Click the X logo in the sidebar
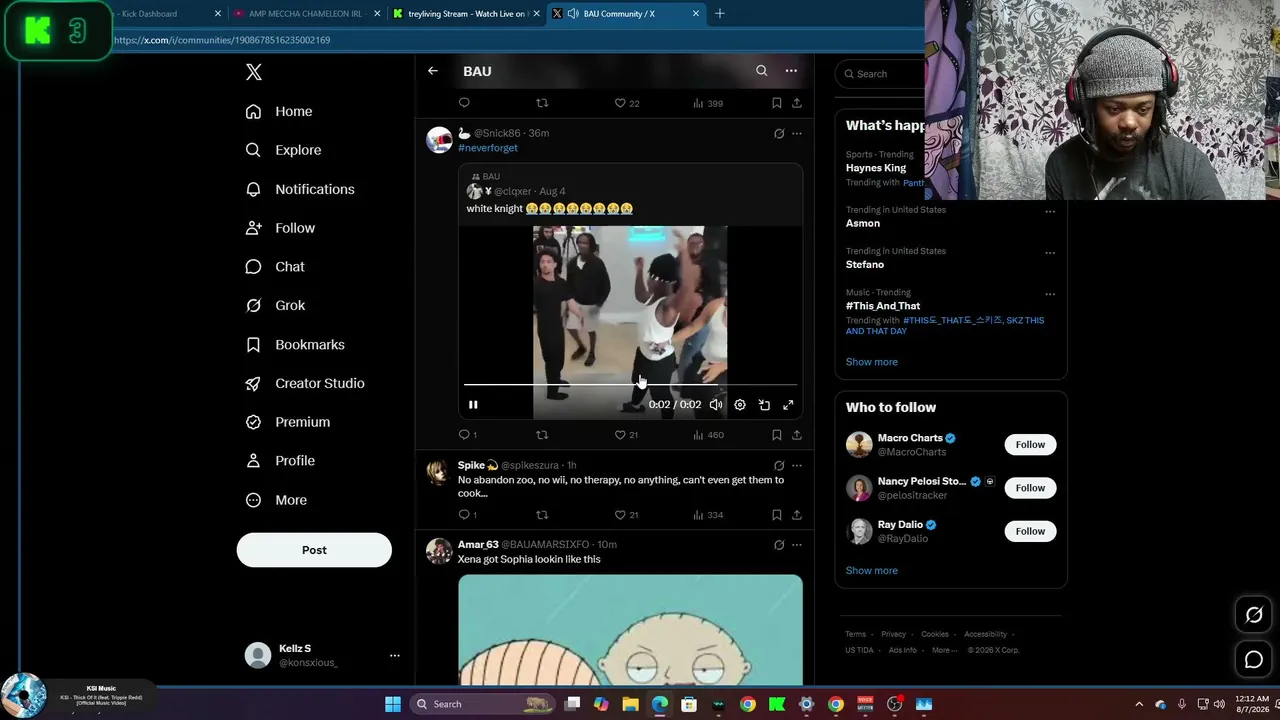Viewport: 1280px width, 720px height. tap(254, 72)
